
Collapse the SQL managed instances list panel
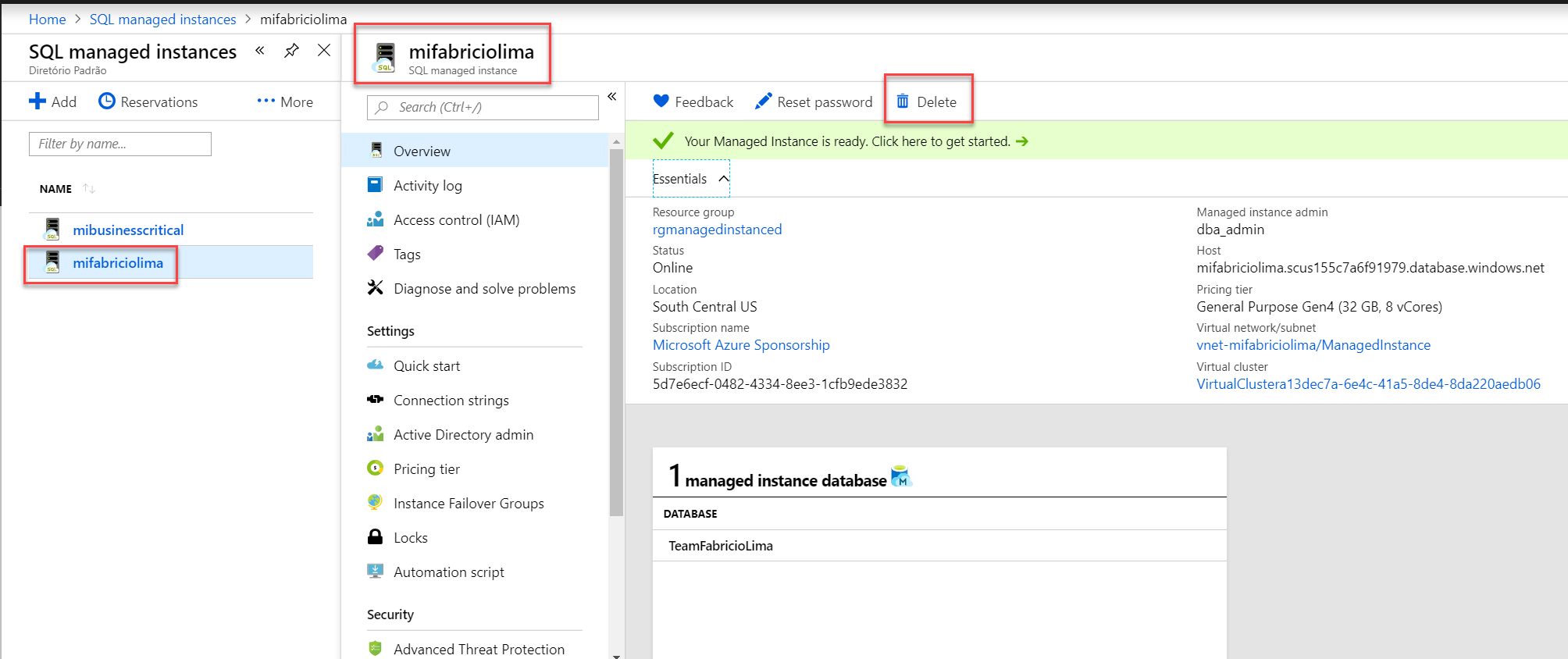[260, 51]
